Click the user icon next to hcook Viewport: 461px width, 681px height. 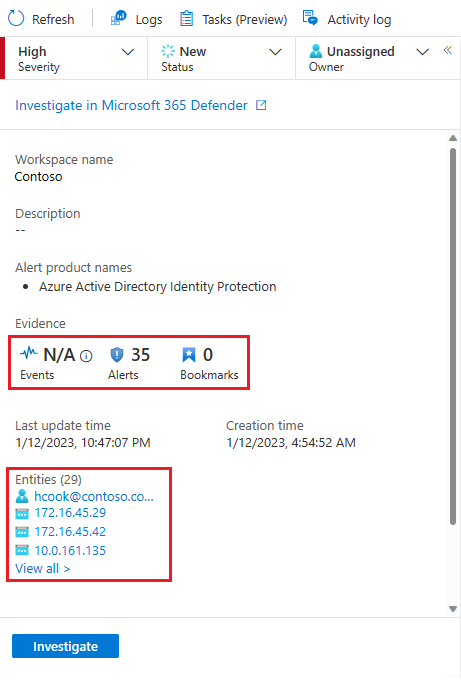tap(22, 496)
